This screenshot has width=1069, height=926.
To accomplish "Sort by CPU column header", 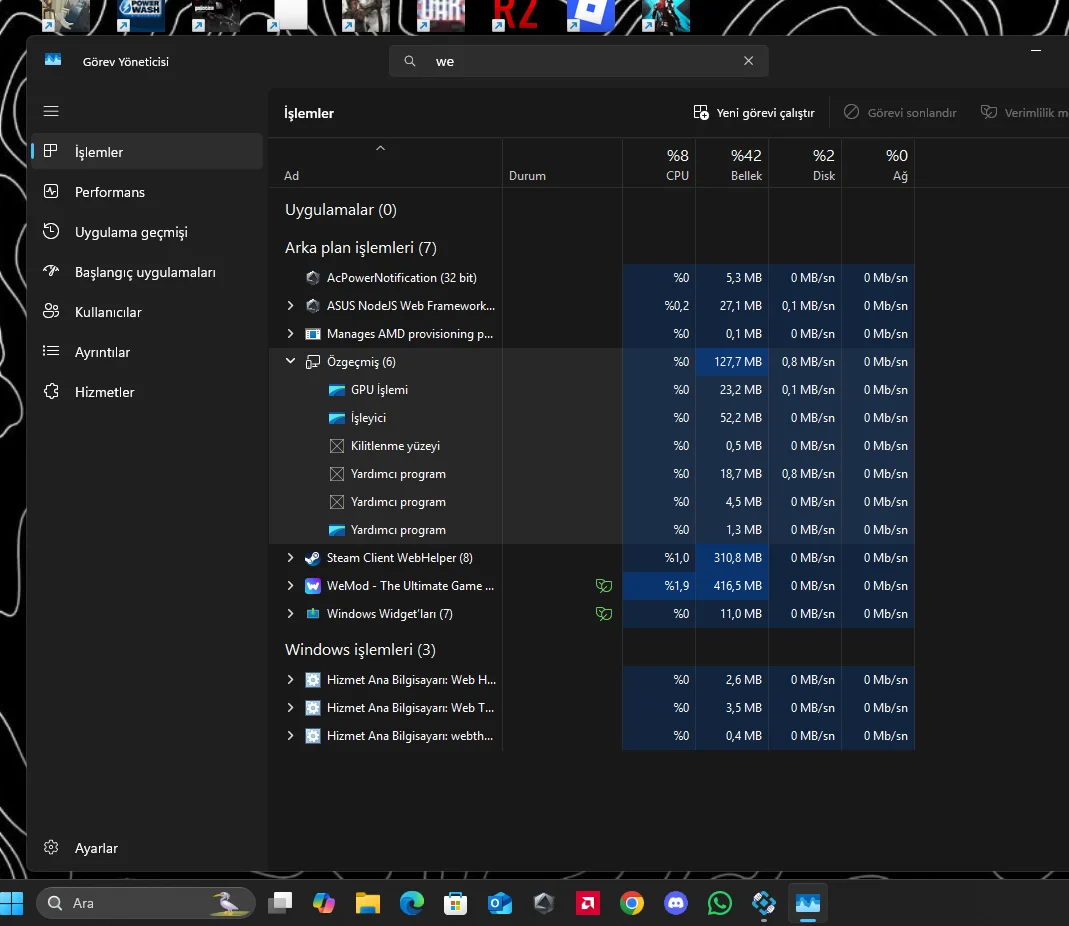I will (x=659, y=164).
